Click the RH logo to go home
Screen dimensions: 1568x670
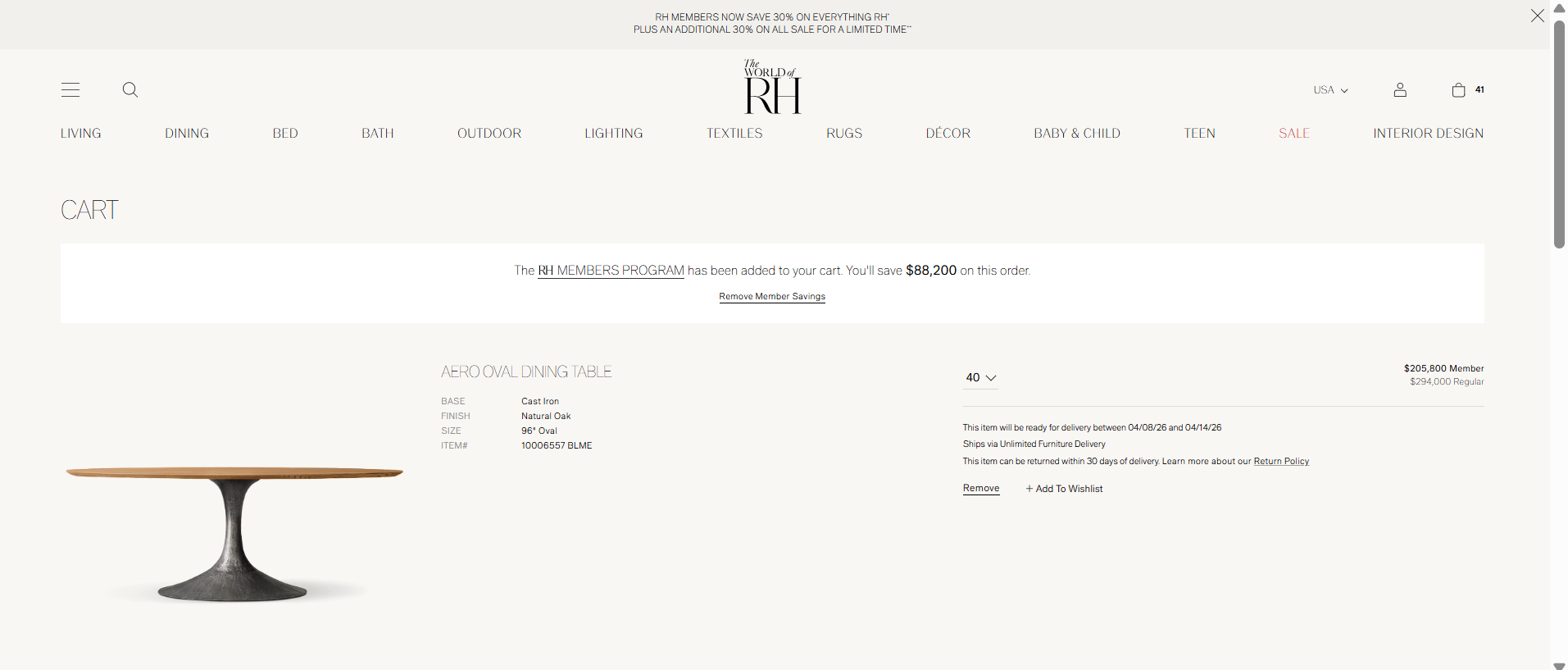click(772, 87)
